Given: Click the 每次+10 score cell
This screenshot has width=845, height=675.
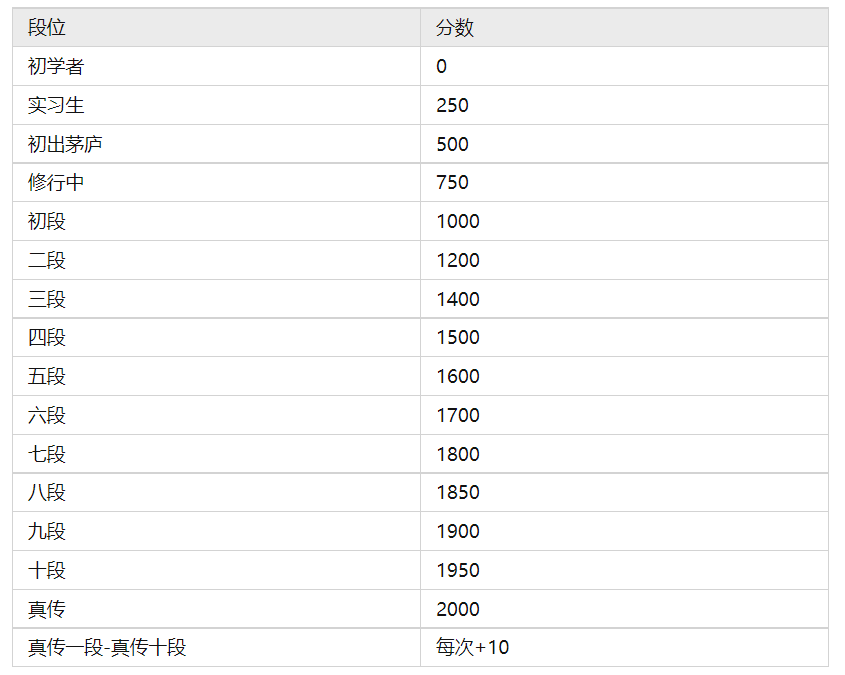Looking at the screenshot, I should pyautogui.click(x=472, y=647).
